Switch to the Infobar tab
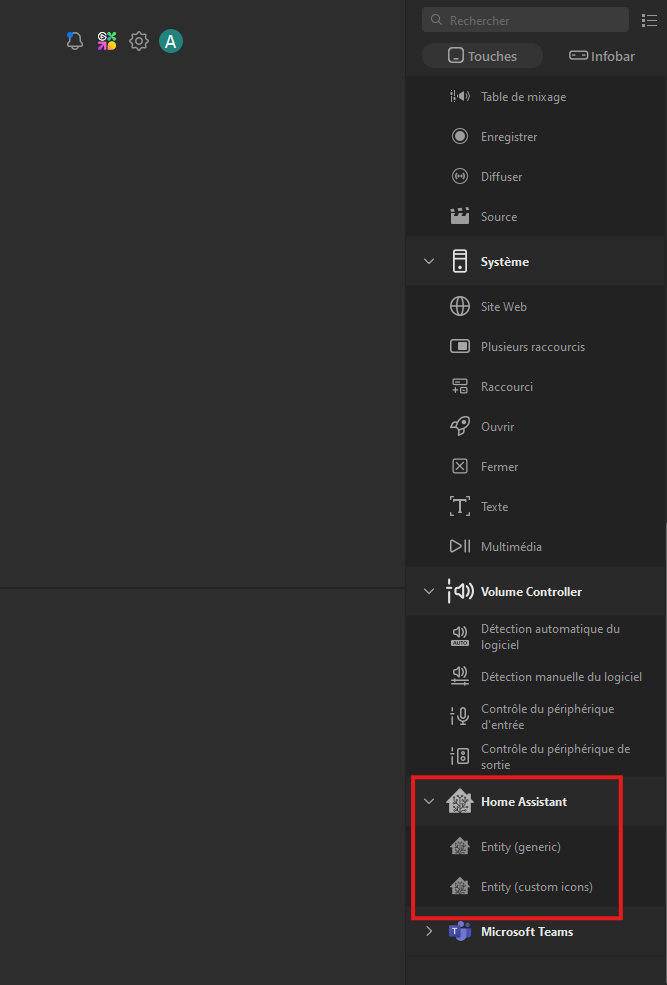 coord(602,56)
